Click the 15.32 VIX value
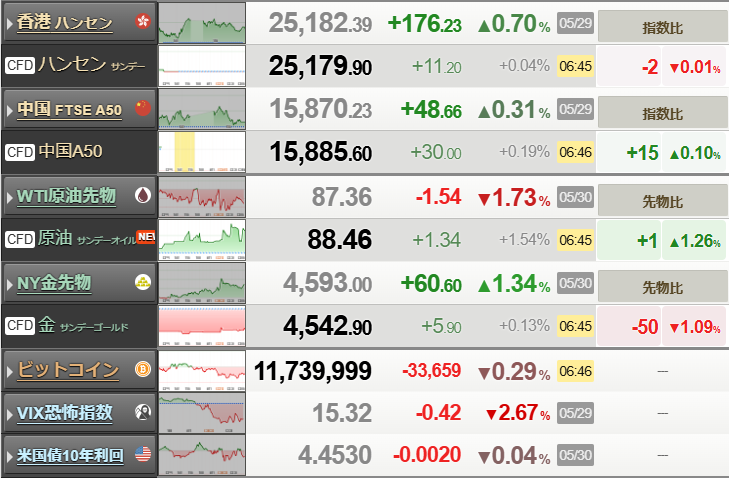 click(x=342, y=413)
